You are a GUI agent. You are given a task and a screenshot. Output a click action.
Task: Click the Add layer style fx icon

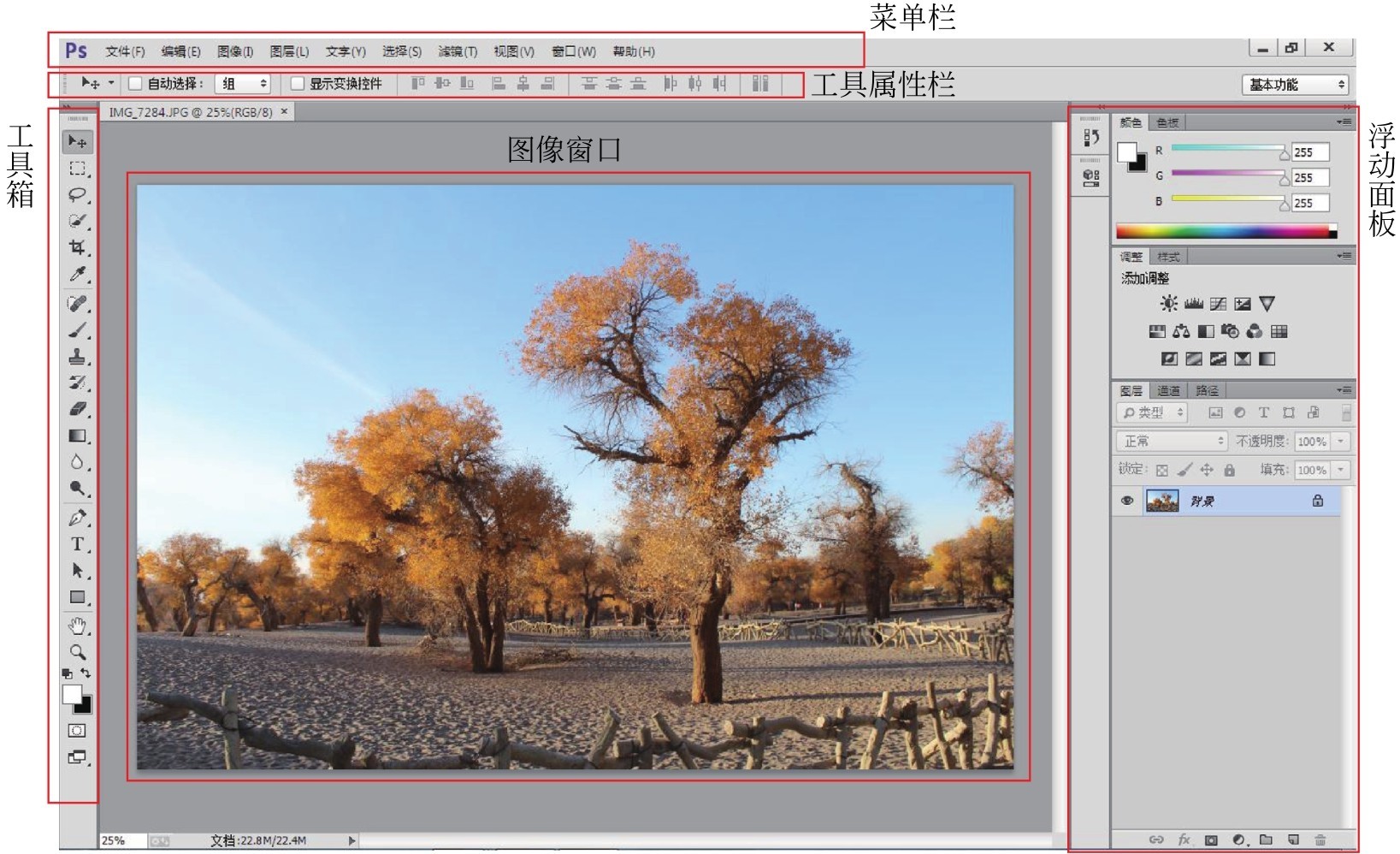[x=1184, y=839]
